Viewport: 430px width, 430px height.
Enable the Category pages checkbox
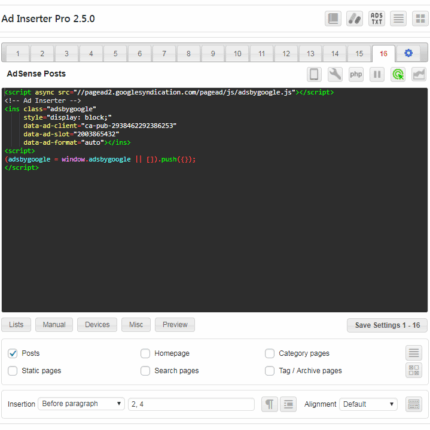(270, 353)
